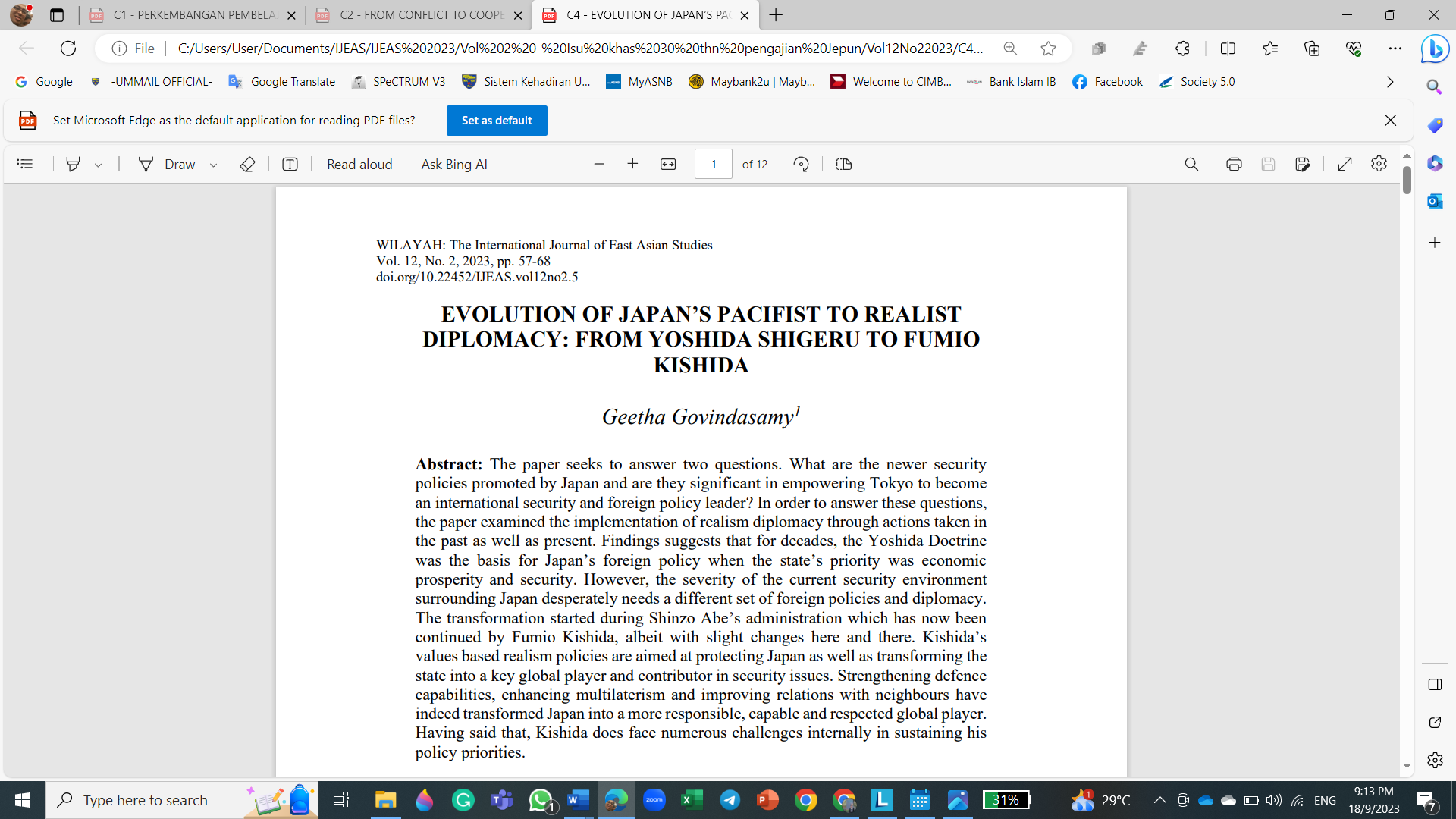Click the taskbar search box
This screenshot has width=1456, height=819.
click(x=182, y=800)
